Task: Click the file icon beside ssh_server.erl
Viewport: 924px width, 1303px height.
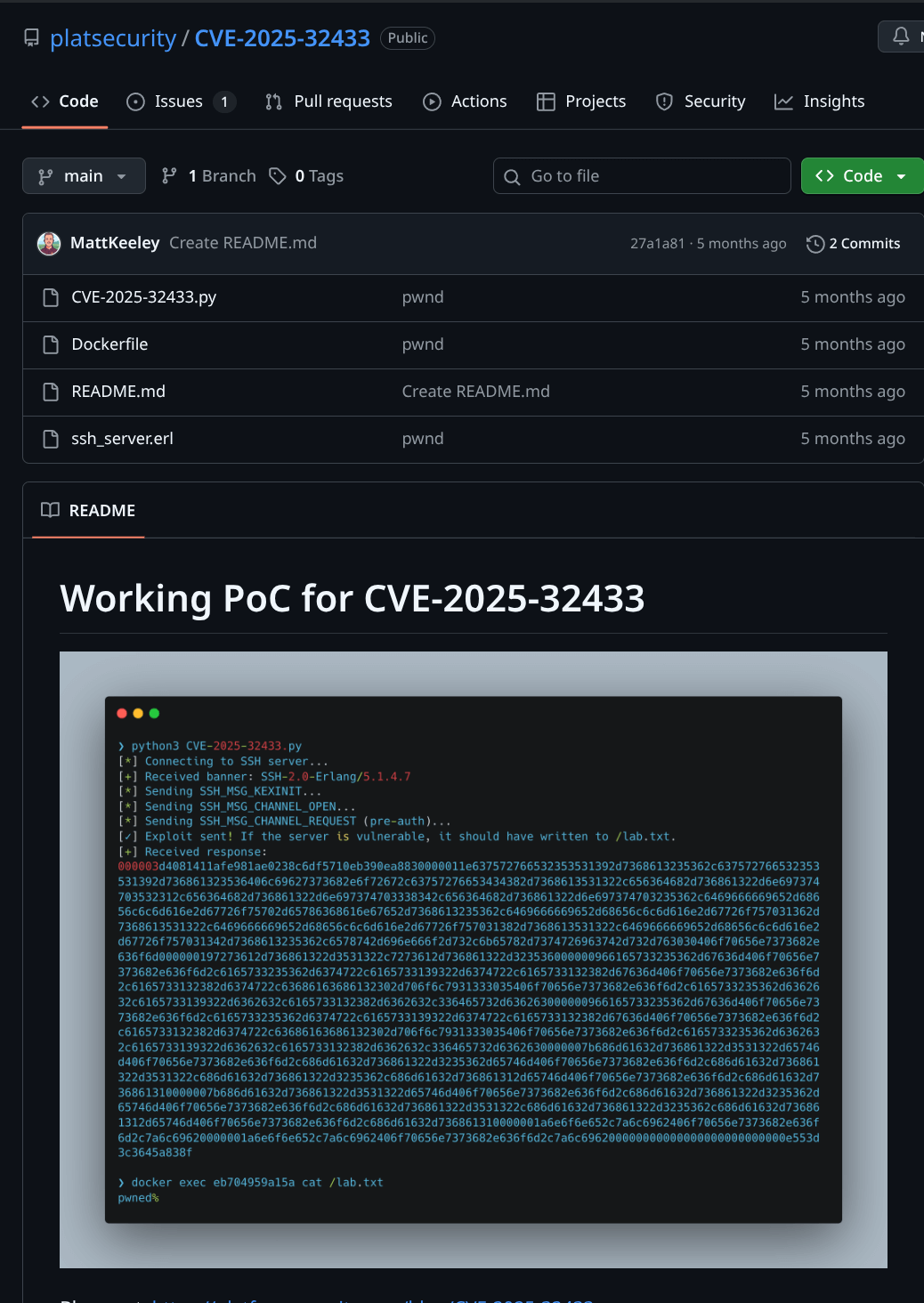Action: (51, 439)
